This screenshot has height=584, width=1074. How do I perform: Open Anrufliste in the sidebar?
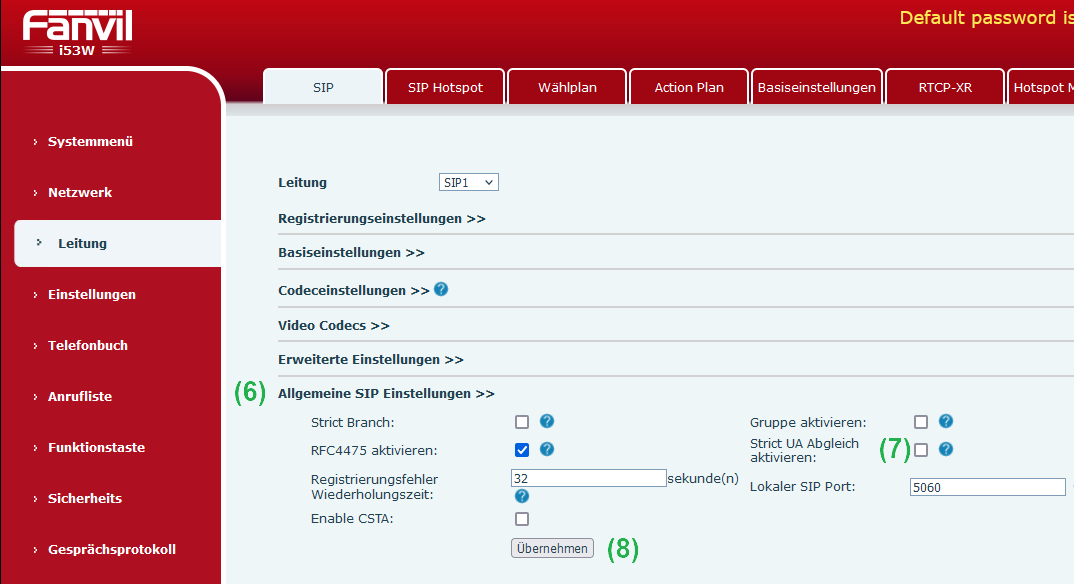click(79, 396)
